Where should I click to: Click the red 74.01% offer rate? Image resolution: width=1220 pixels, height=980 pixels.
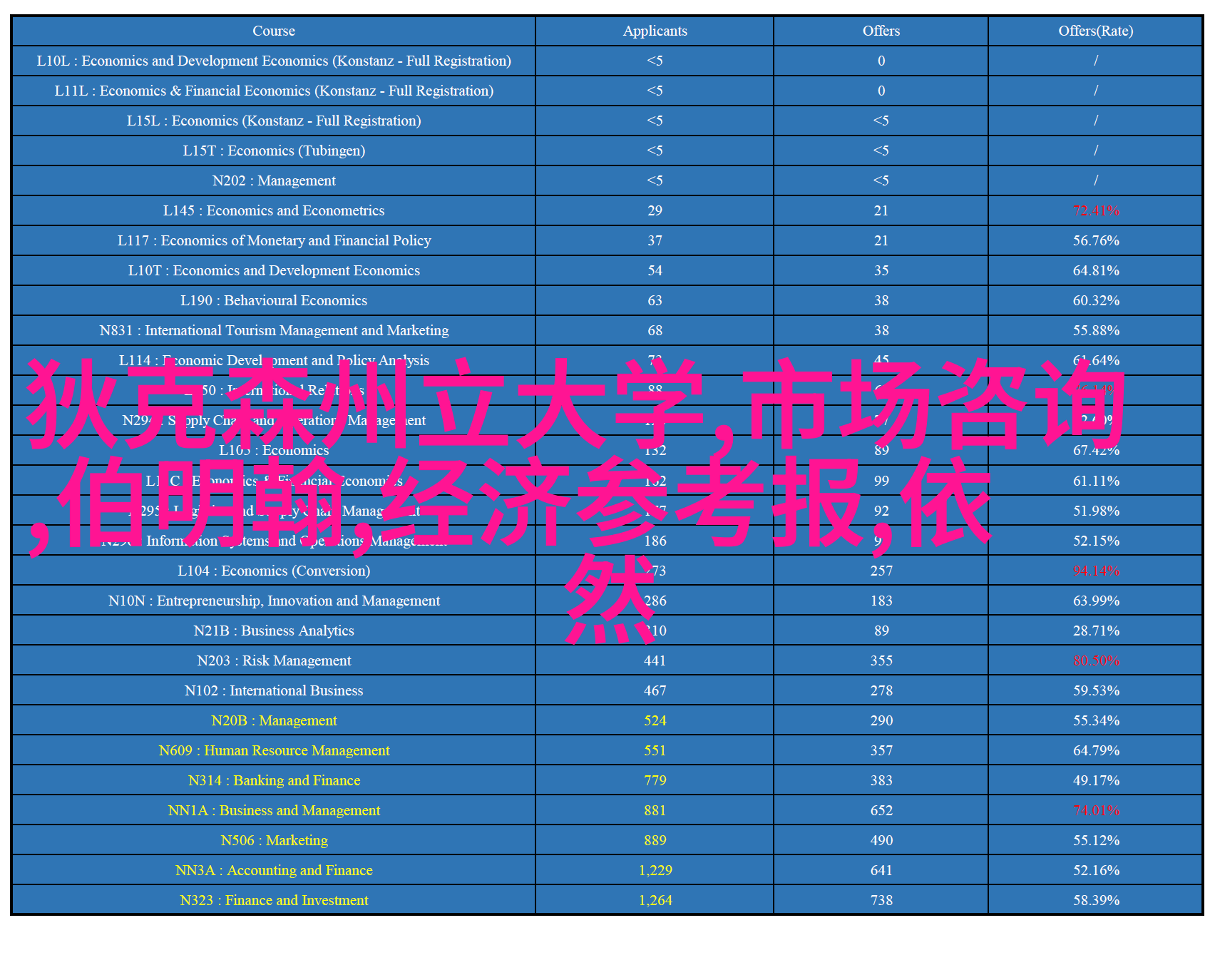[1096, 810]
